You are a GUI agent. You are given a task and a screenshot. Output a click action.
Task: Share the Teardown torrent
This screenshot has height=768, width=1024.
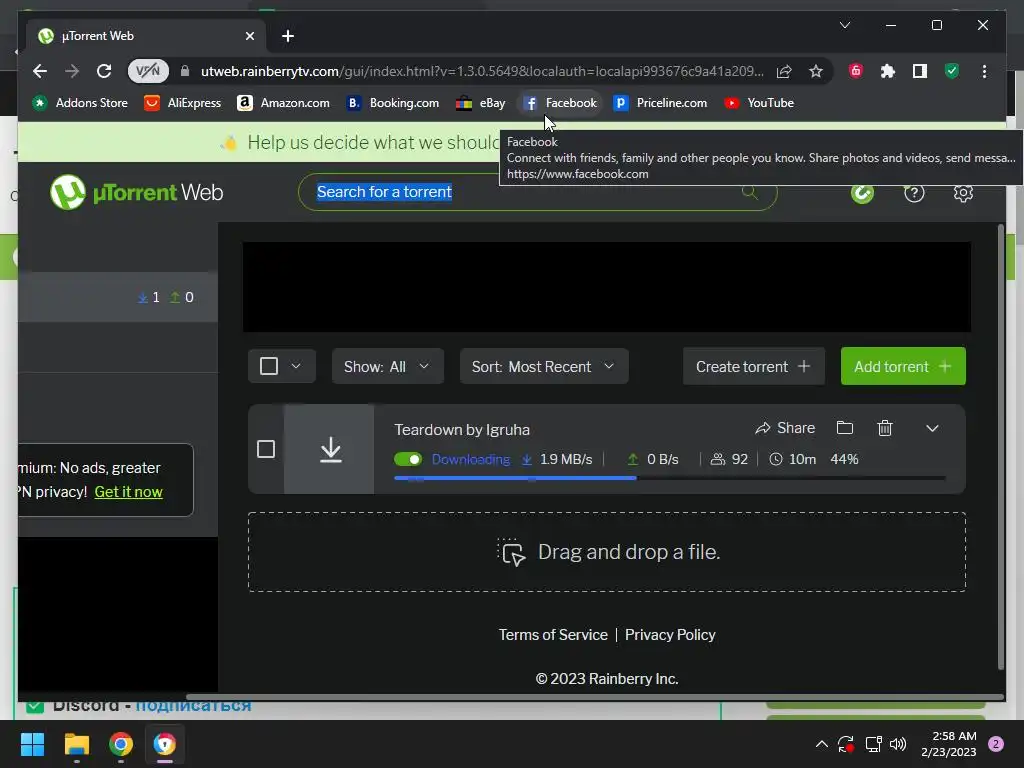tap(785, 428)
